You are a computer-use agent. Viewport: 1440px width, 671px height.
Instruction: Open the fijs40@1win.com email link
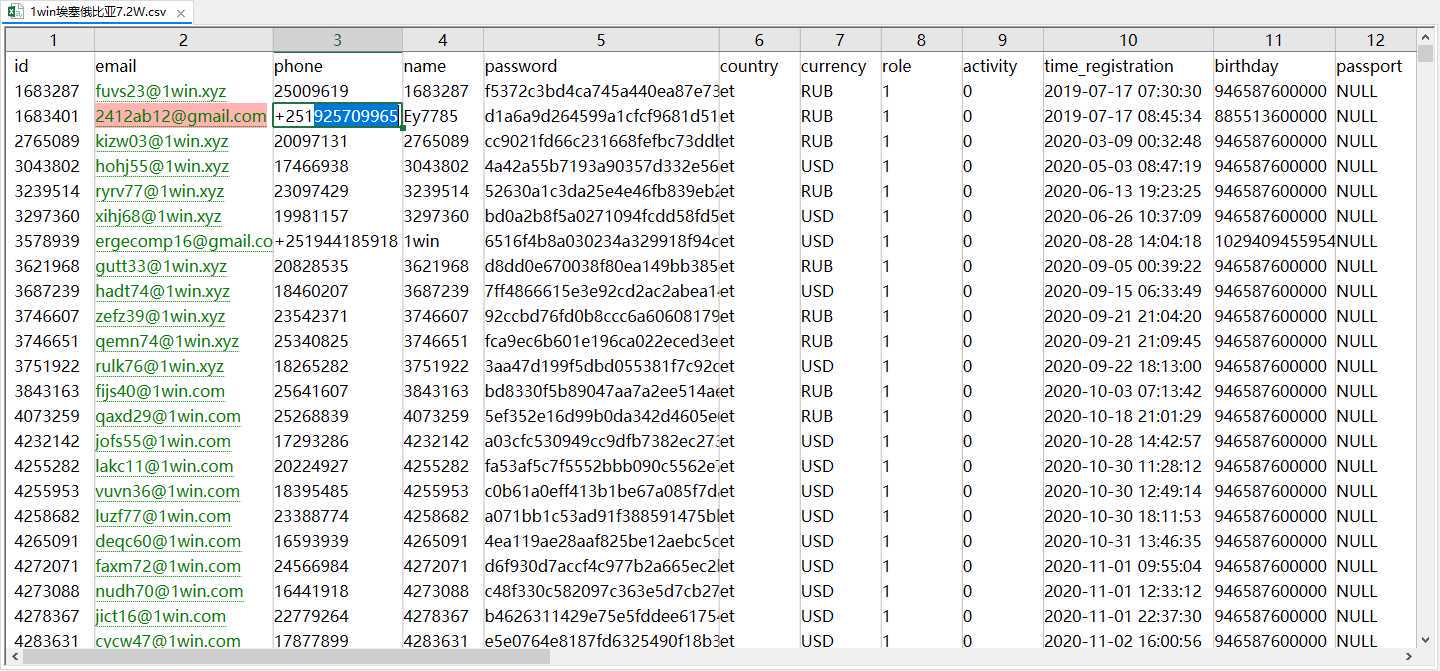click(160, 391)
